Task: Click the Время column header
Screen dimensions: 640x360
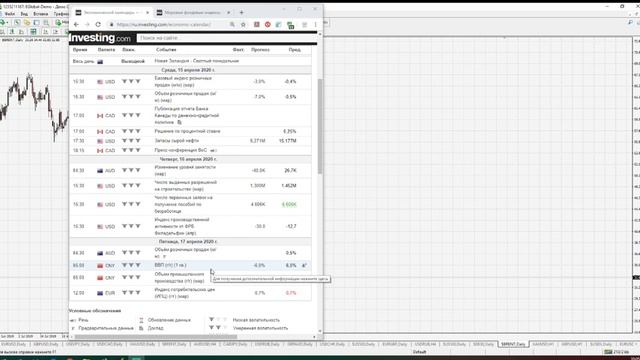Action: click(80, 49)
